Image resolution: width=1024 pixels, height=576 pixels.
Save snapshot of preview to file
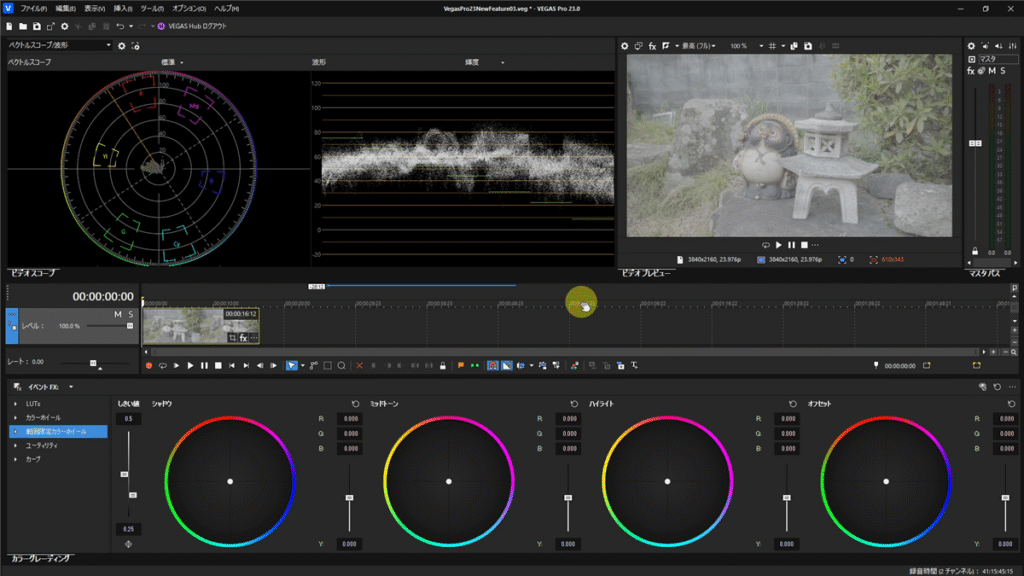tap(808, 46)
